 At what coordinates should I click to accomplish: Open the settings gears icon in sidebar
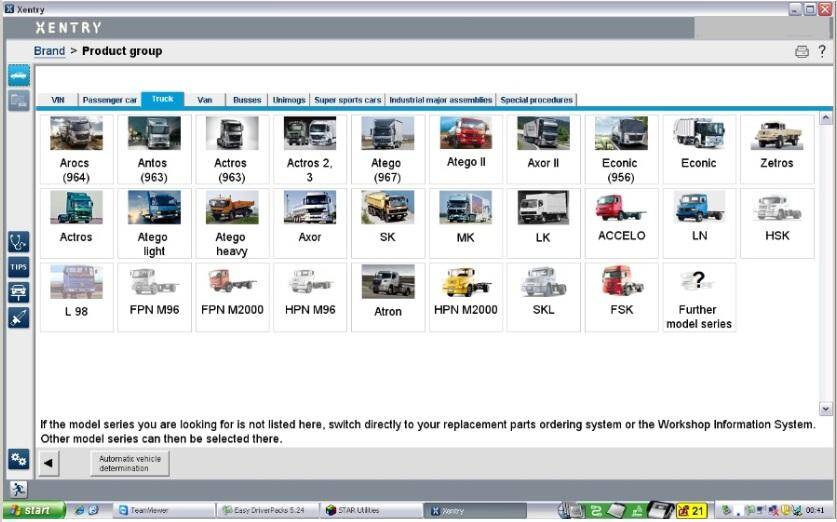click(19, 459)
